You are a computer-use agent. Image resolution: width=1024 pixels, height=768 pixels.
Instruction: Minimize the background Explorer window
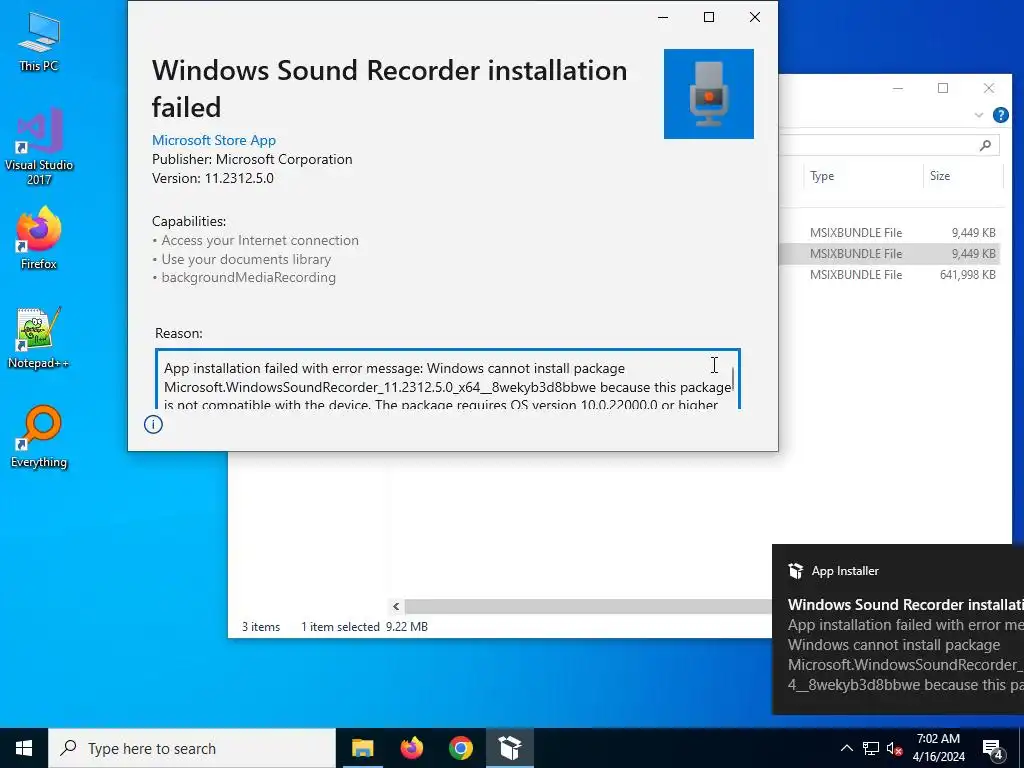(x=898, y=88)
